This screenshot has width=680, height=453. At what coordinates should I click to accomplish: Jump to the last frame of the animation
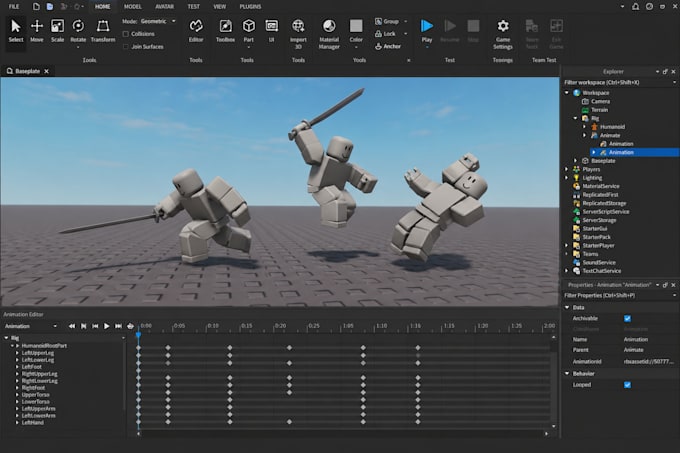point(118,326)
